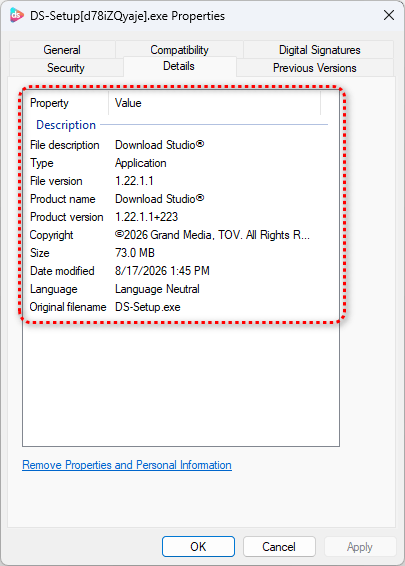Select the 1.22.1.1 file version value
Image resolution: width=405 pixels, height=566 pixels.
pyautogui.click(x=134, y=181)
